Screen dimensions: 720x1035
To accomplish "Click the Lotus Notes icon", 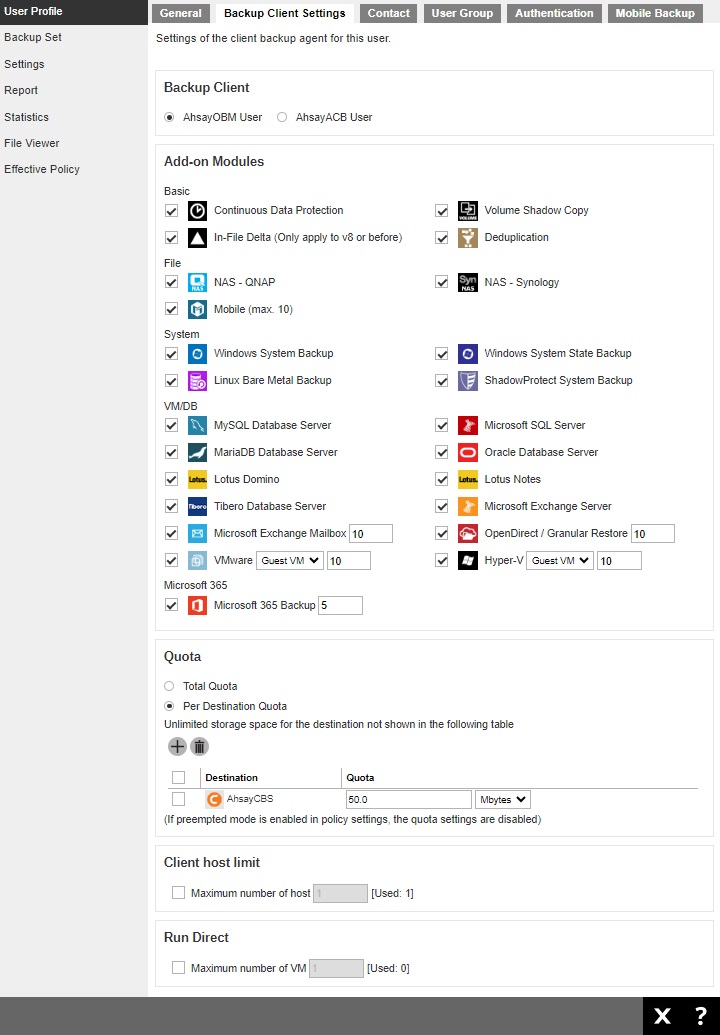I will 468,480.
